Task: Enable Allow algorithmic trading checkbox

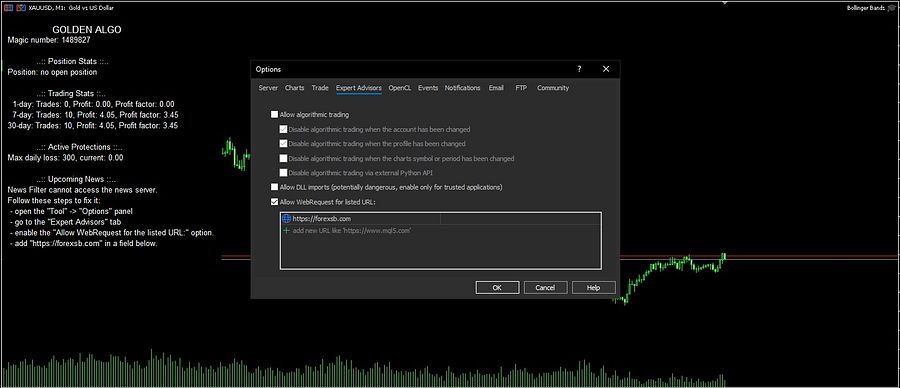Action: coord(274,115)
